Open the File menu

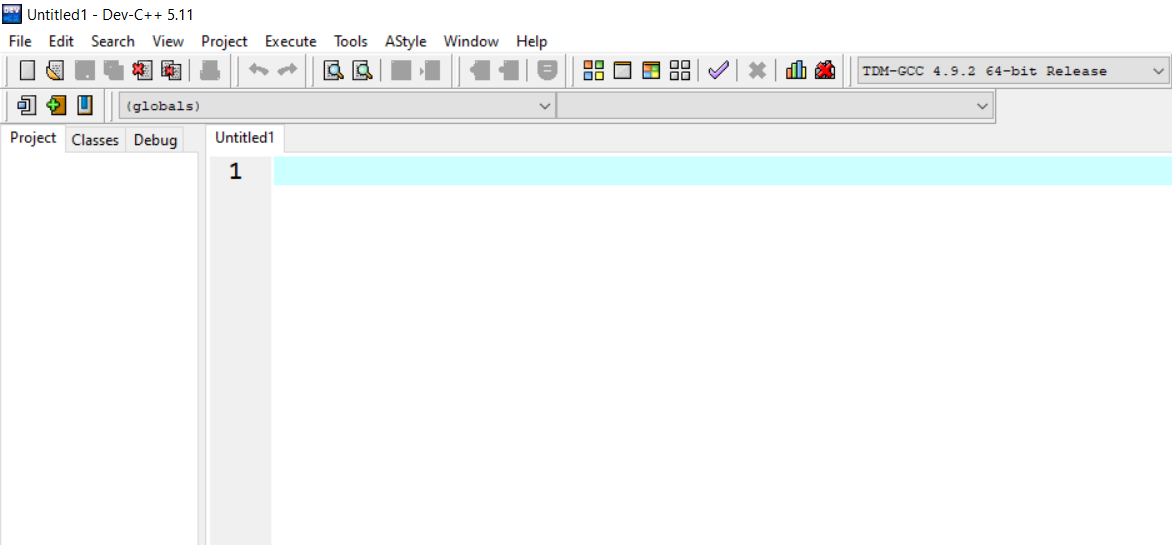click(20, 41)
